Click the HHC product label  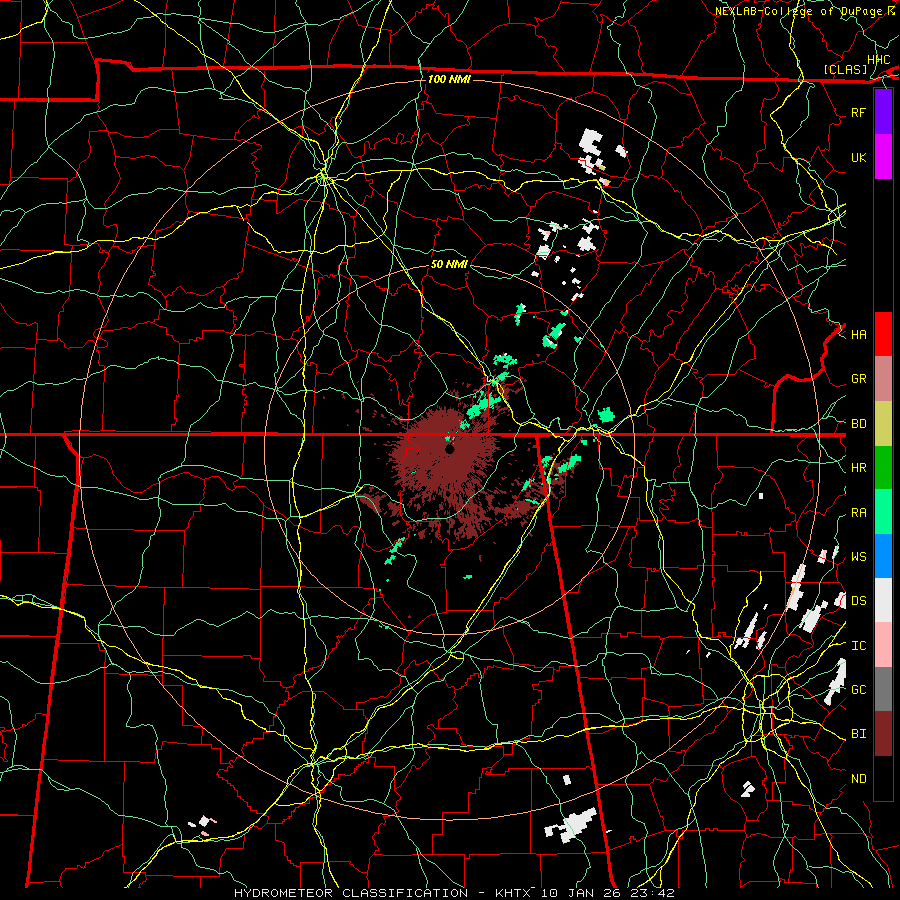click(x=878, y=60)
